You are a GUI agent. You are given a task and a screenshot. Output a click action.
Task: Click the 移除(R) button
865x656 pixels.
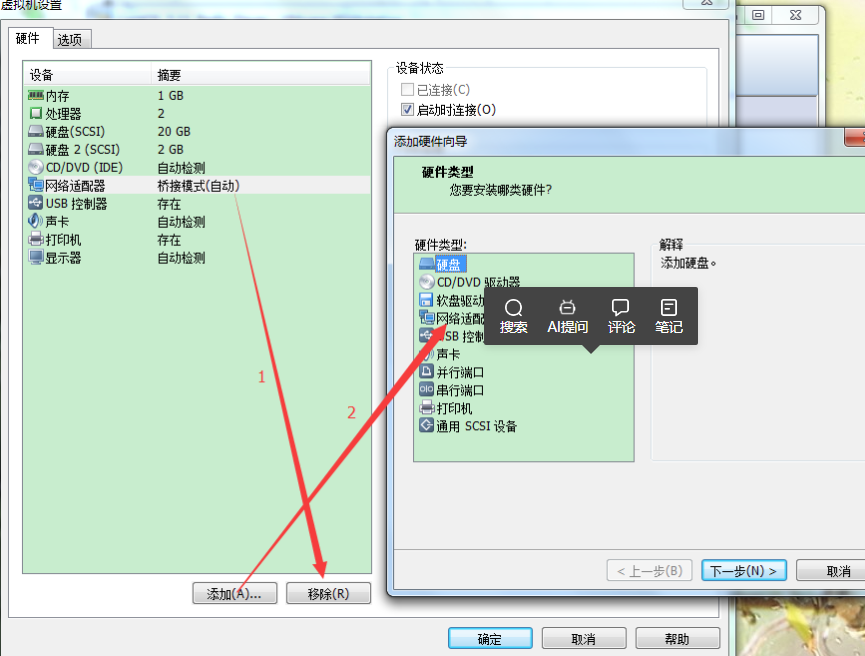pyautogui.click(x=330, y=593)
